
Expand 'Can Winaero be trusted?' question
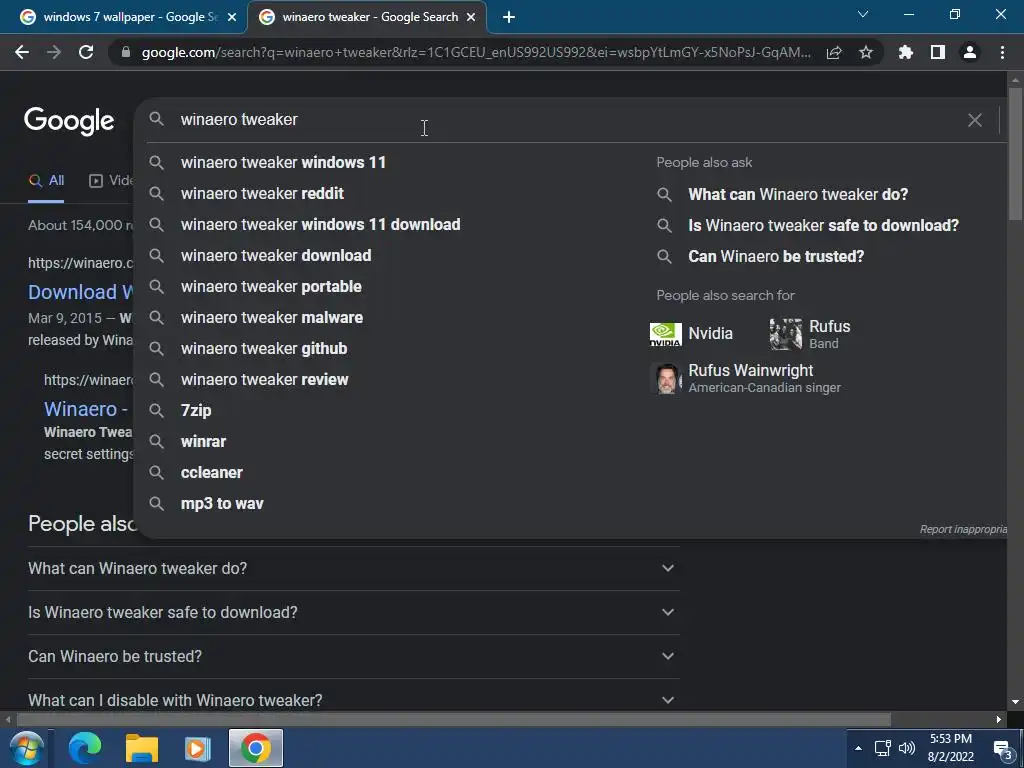point(353,656)
